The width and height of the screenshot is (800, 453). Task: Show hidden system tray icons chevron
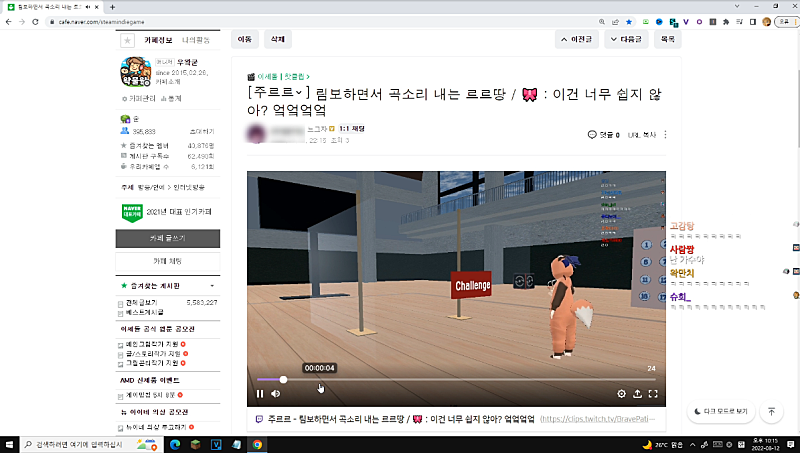692,445
